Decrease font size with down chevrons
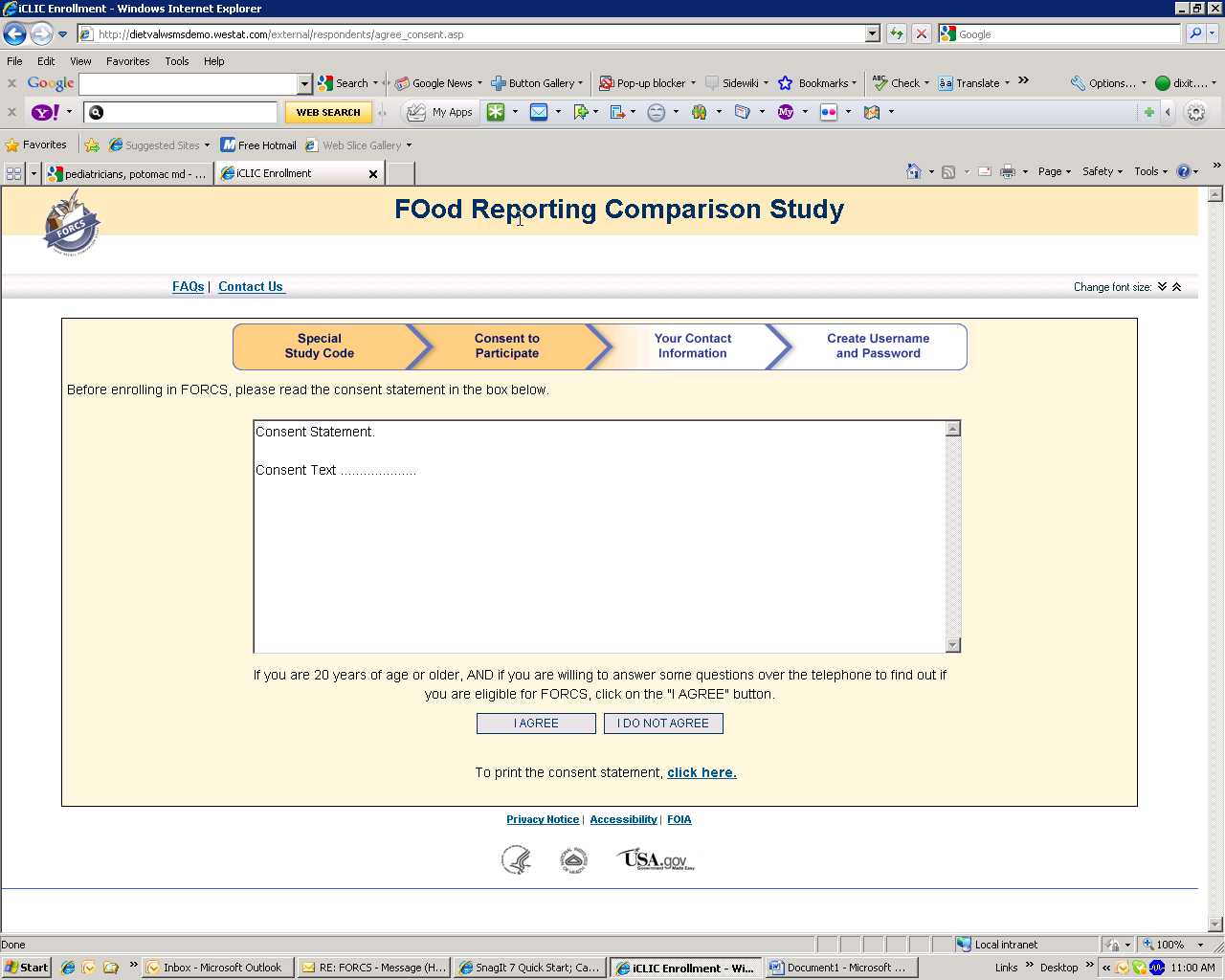The image size is (1225, 980). coord(1162,287)
